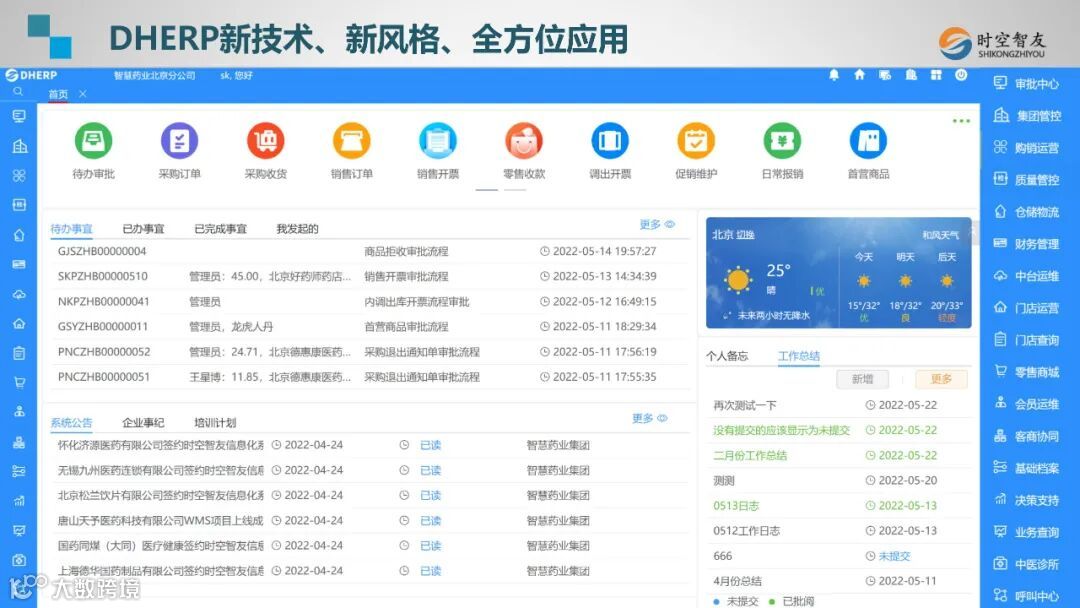Open the weather widget
The height and width of the screenshot is (608, 1080).
coord(838,273)
